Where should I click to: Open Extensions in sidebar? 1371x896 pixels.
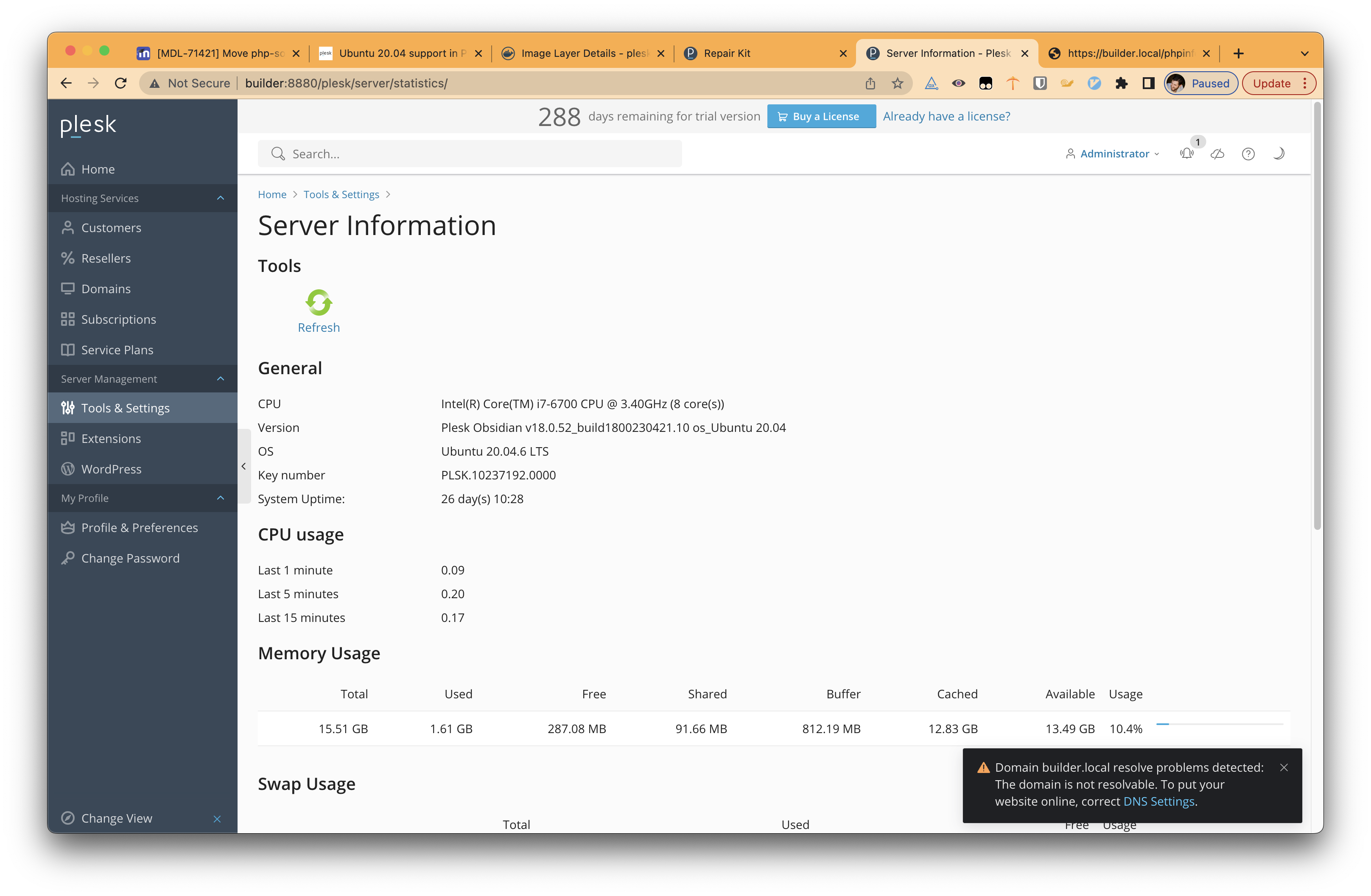(142, 439)
